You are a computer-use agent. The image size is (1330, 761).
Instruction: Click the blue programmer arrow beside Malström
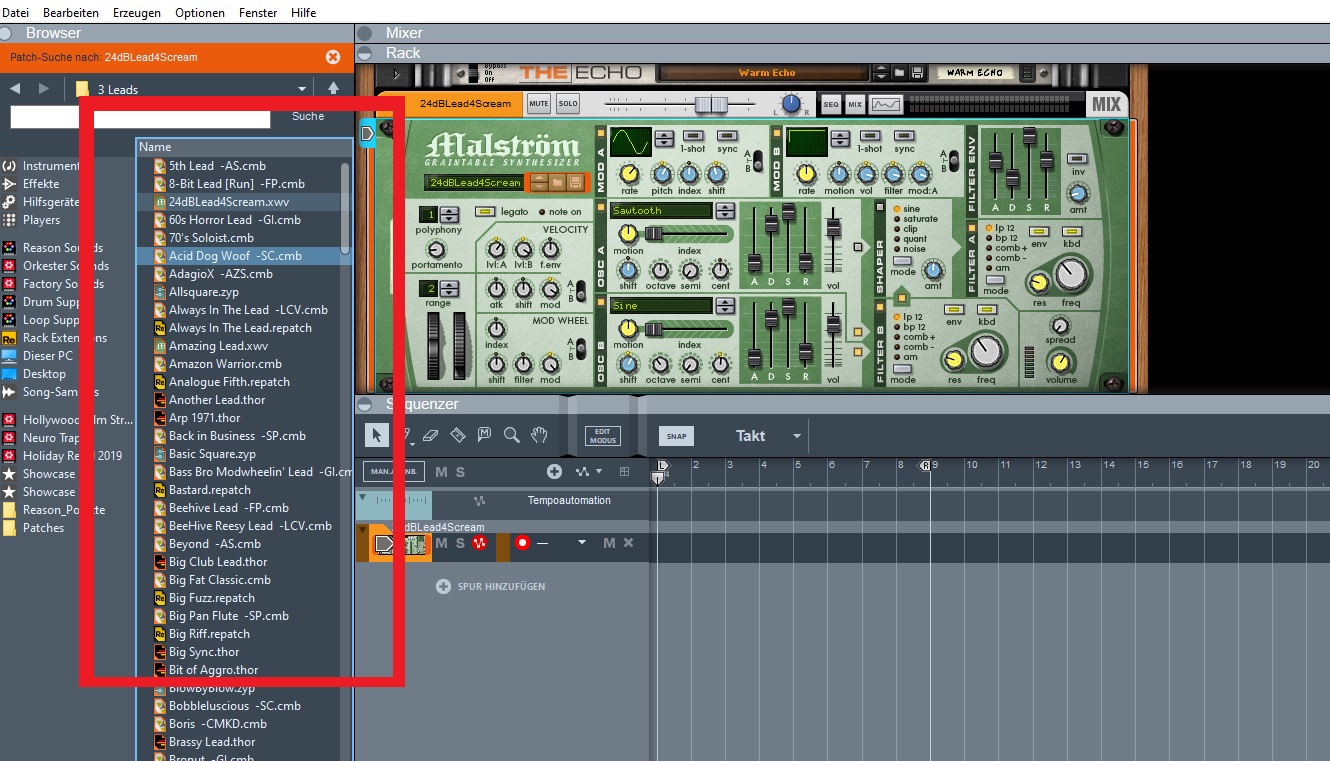(367, 132)
